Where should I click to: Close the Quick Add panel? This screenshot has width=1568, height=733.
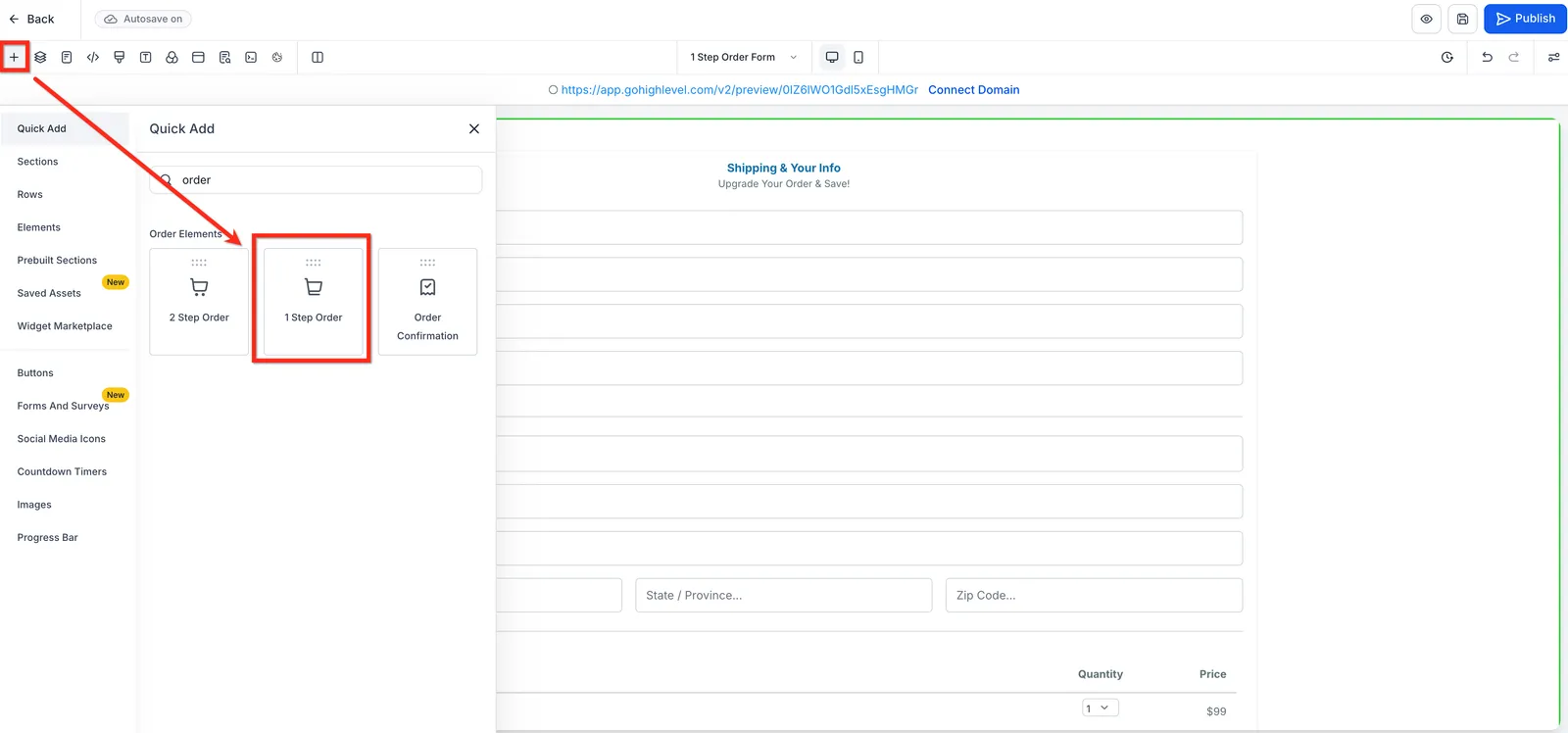pos(474,128)
